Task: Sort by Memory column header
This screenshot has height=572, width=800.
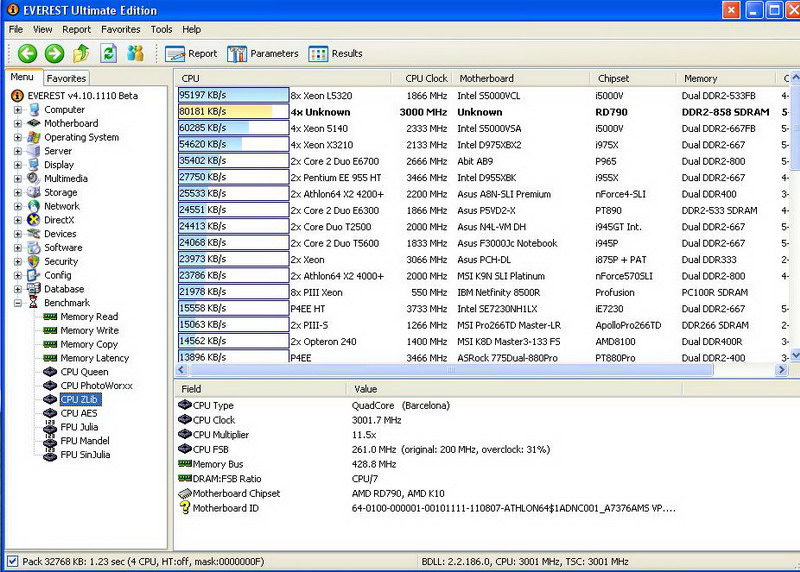Action: click(x=727, y=78)
